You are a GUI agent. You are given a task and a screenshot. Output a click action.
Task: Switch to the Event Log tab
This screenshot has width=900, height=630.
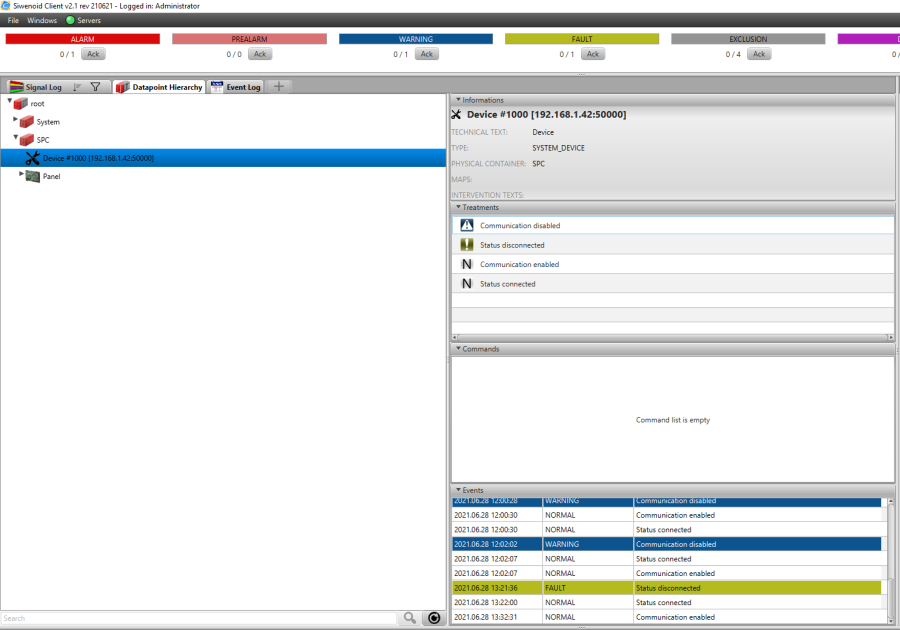pos(236,87)
